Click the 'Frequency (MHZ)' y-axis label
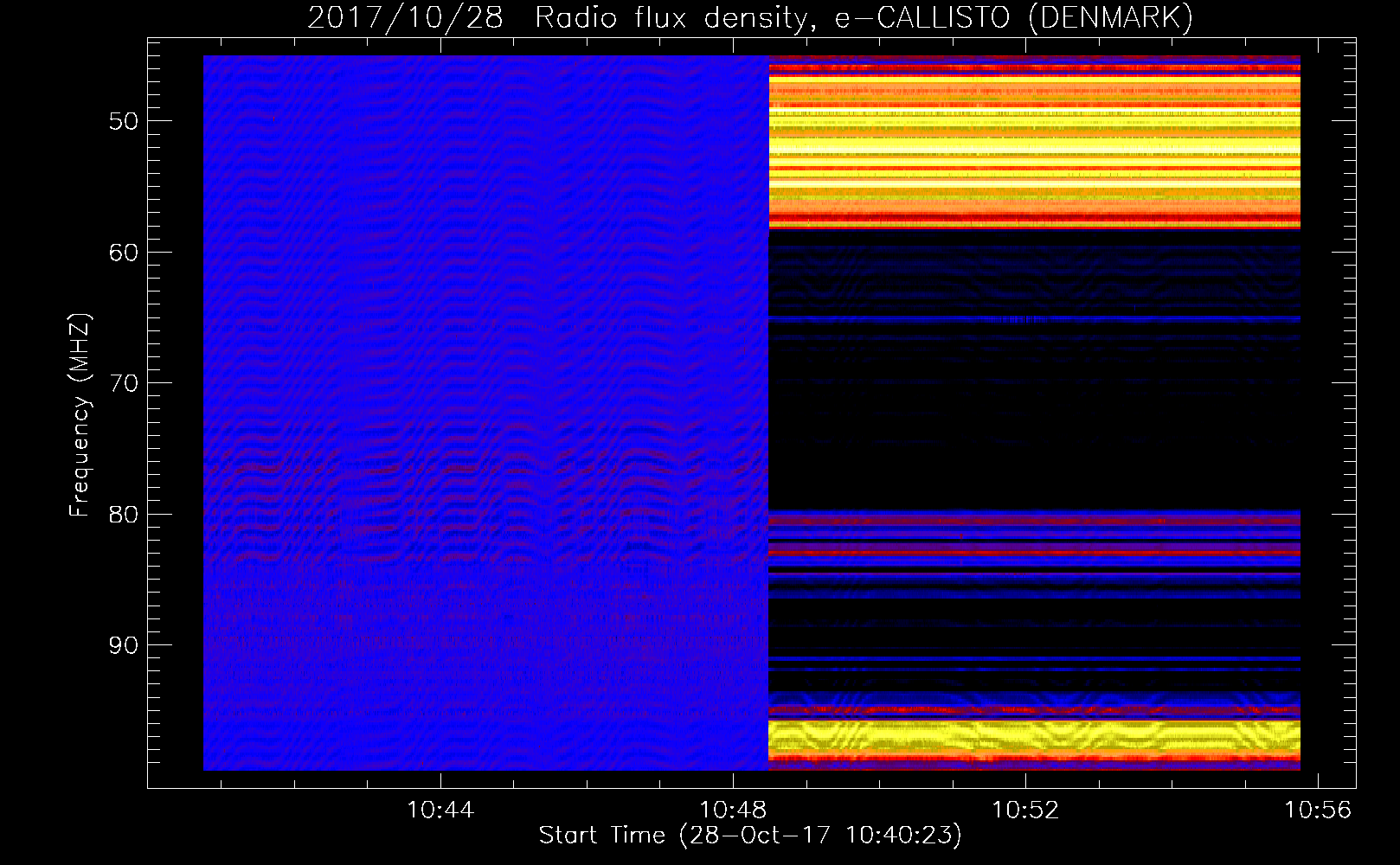The image size is (1400, 865). (x=80, y=414)
